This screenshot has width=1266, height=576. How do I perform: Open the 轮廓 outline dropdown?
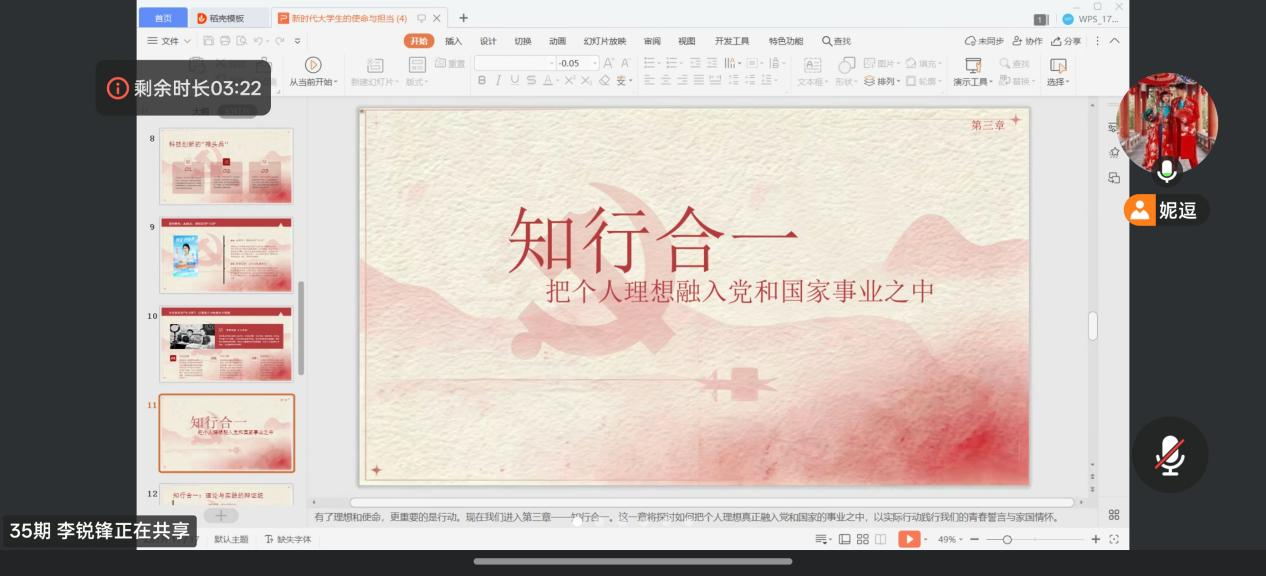click(925, 81)
